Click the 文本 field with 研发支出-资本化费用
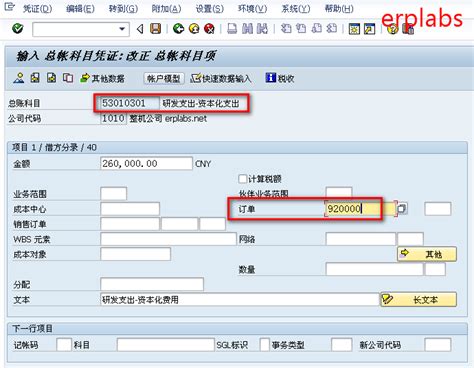The image size is (474, 368). click(x=240, y=300)
